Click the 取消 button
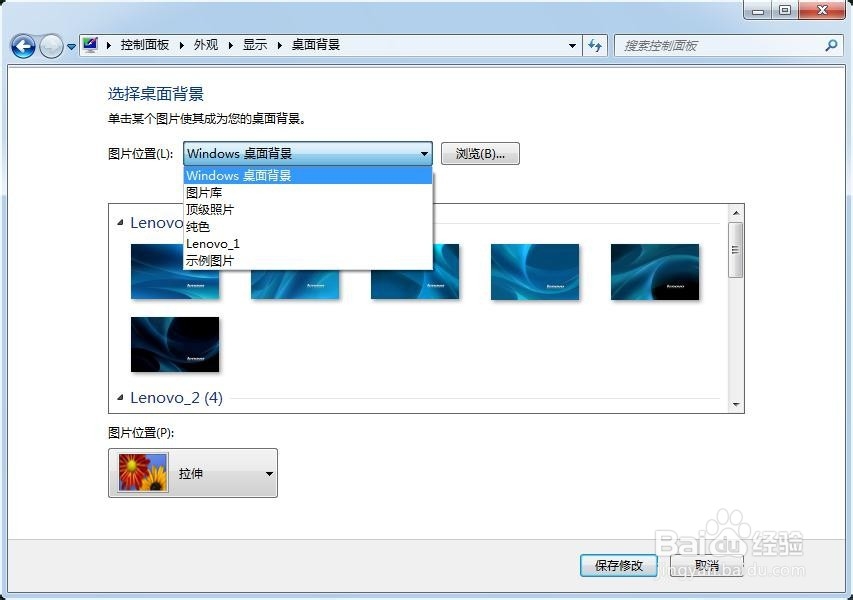Viewport: 853px width, 600px height. point(706,565)
